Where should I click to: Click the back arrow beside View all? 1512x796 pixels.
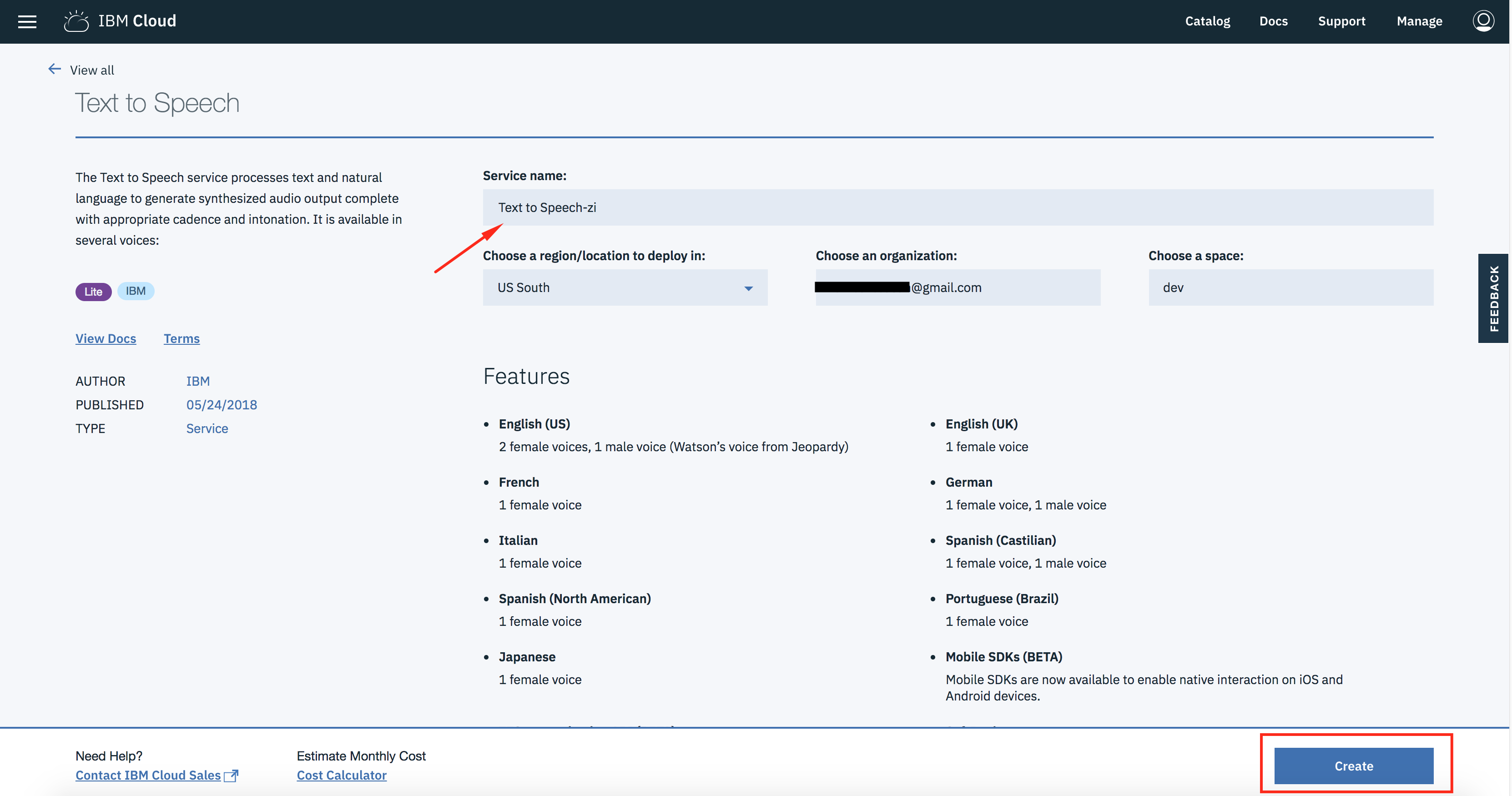coord(55,69)
